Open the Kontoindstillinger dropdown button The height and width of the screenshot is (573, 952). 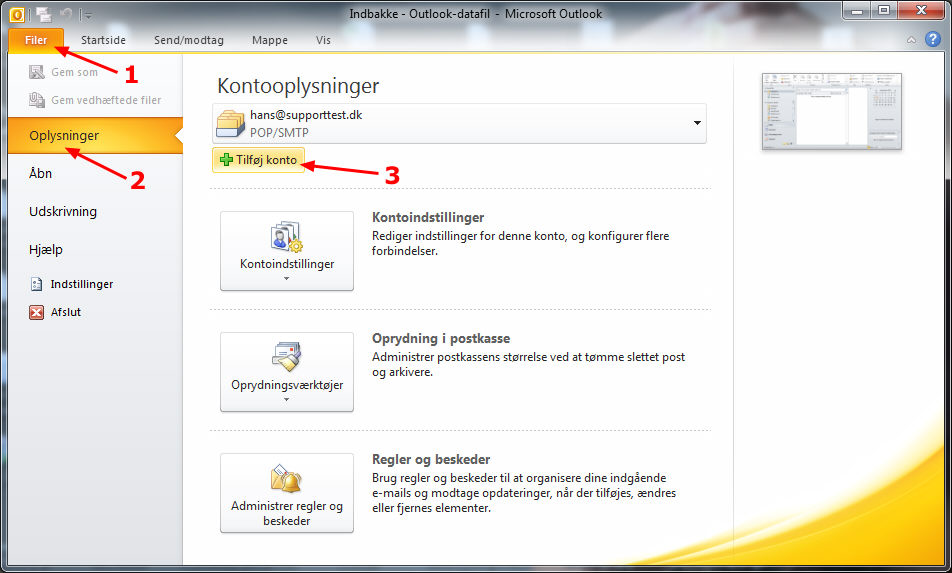pyautogui.click(x=287, y=251)
